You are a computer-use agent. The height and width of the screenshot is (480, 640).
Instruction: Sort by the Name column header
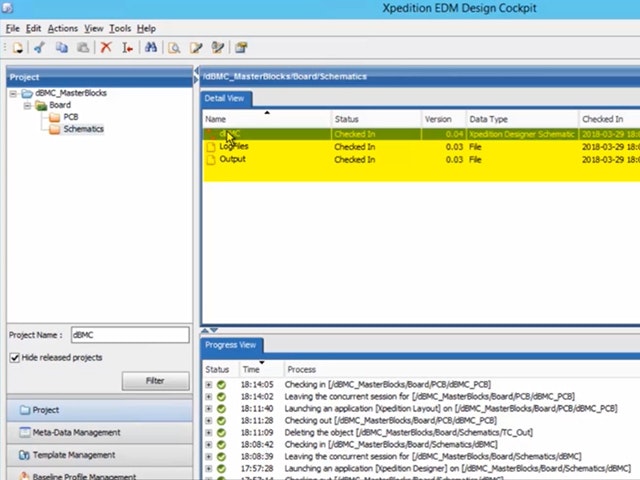tap(267, 119)
